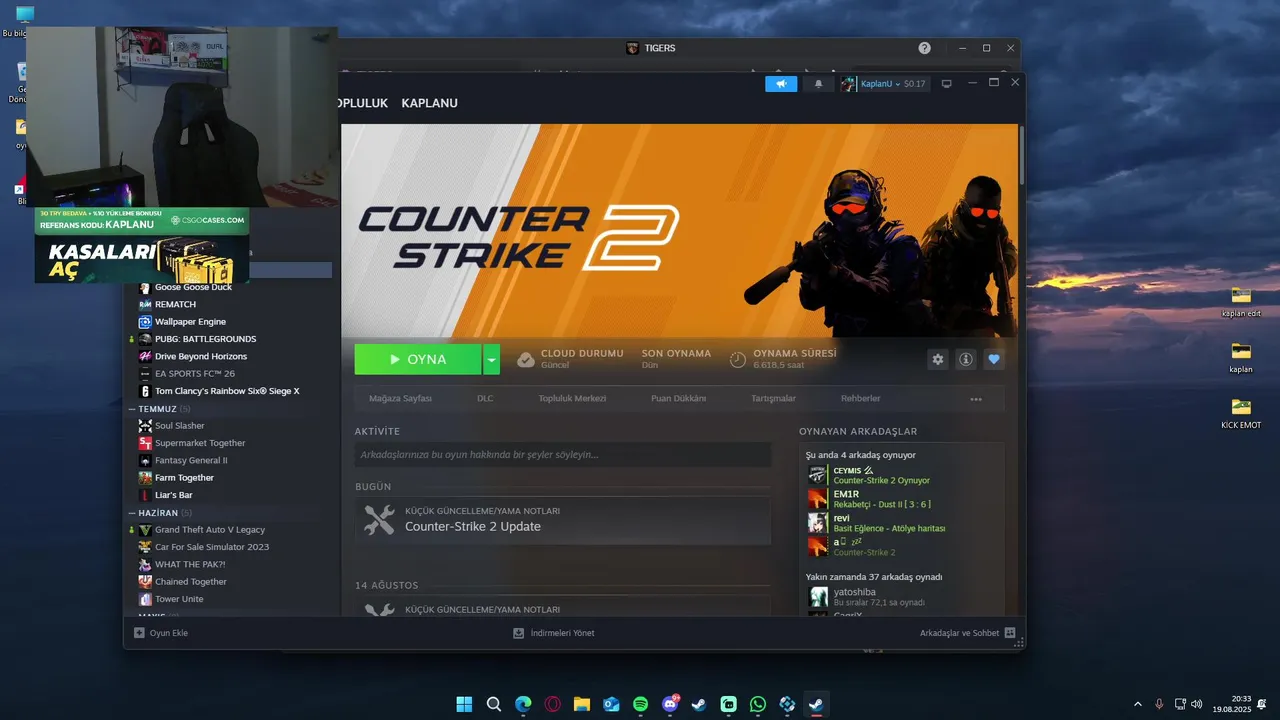The width and height of the screenshot is (1280, 720).
Task: Open Puan Dükkânı tab
Action: [678, 398]
